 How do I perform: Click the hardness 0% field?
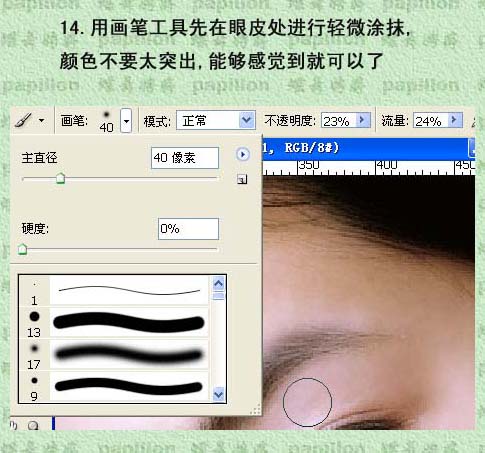pyautogui.click(x=188, y=229)
